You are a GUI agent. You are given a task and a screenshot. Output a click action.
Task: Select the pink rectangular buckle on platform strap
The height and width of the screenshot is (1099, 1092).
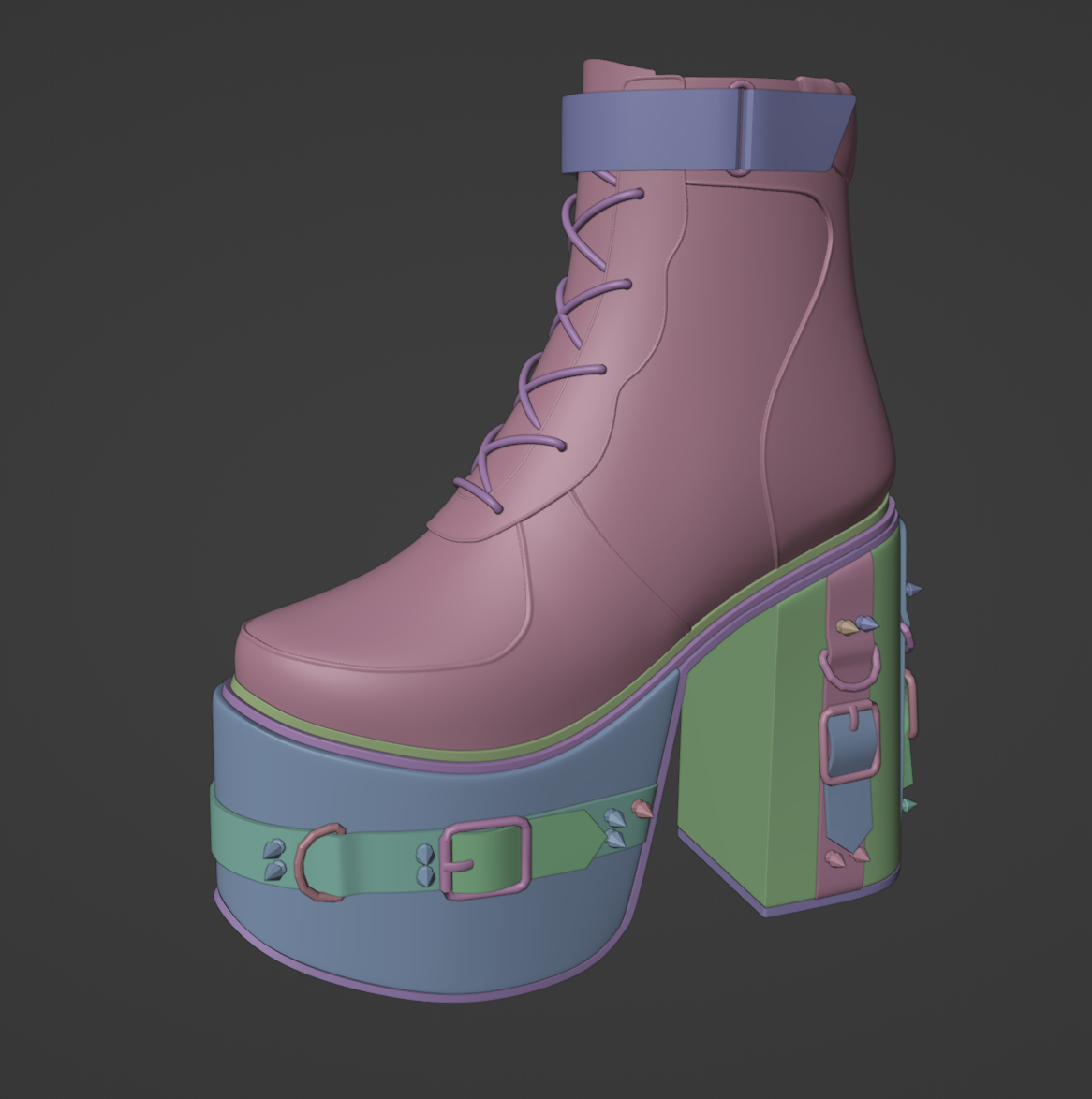pyautogui.click(x=486, y=857)
